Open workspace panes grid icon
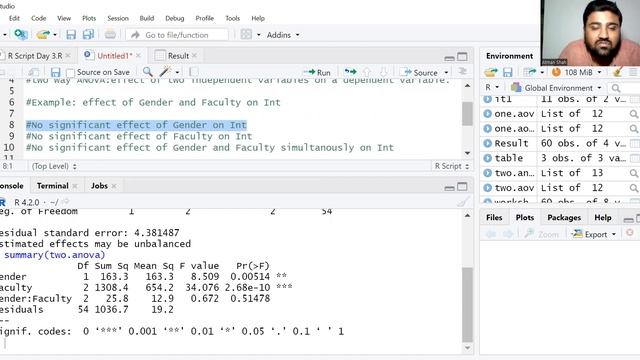 pyautogui.click(x=246, y=35)
